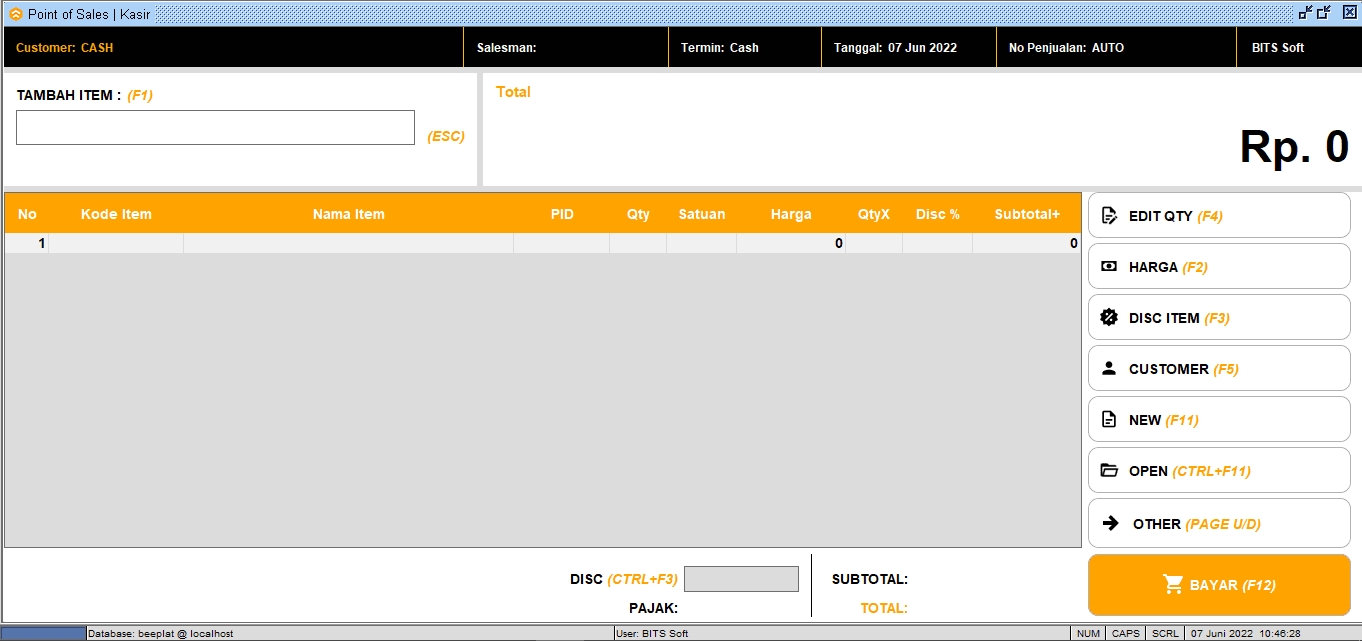This screenshot has width=1362, height=641.
Task: Click the Kode Item column header
Action: (116, 214)
